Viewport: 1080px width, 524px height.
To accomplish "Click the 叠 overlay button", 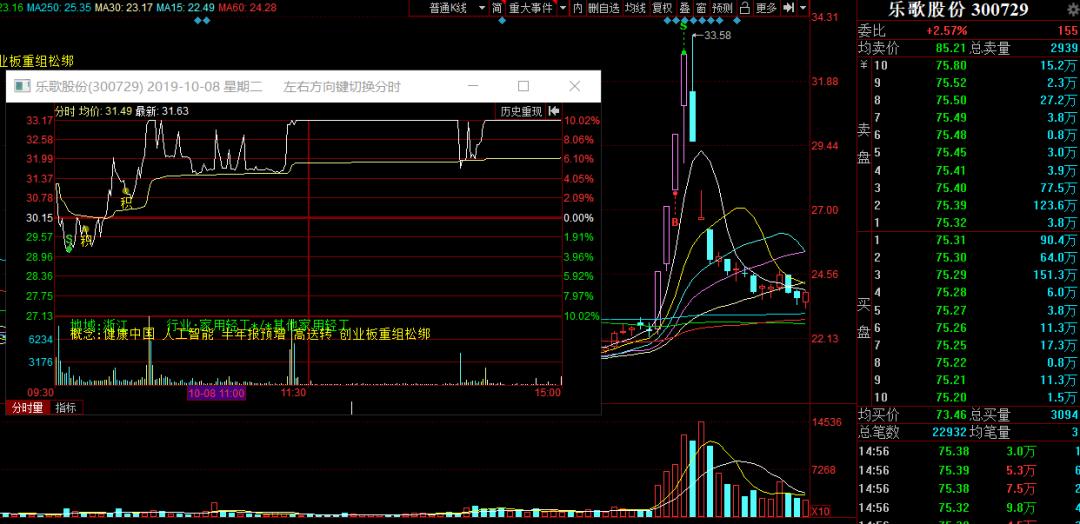I will point(684,8).
